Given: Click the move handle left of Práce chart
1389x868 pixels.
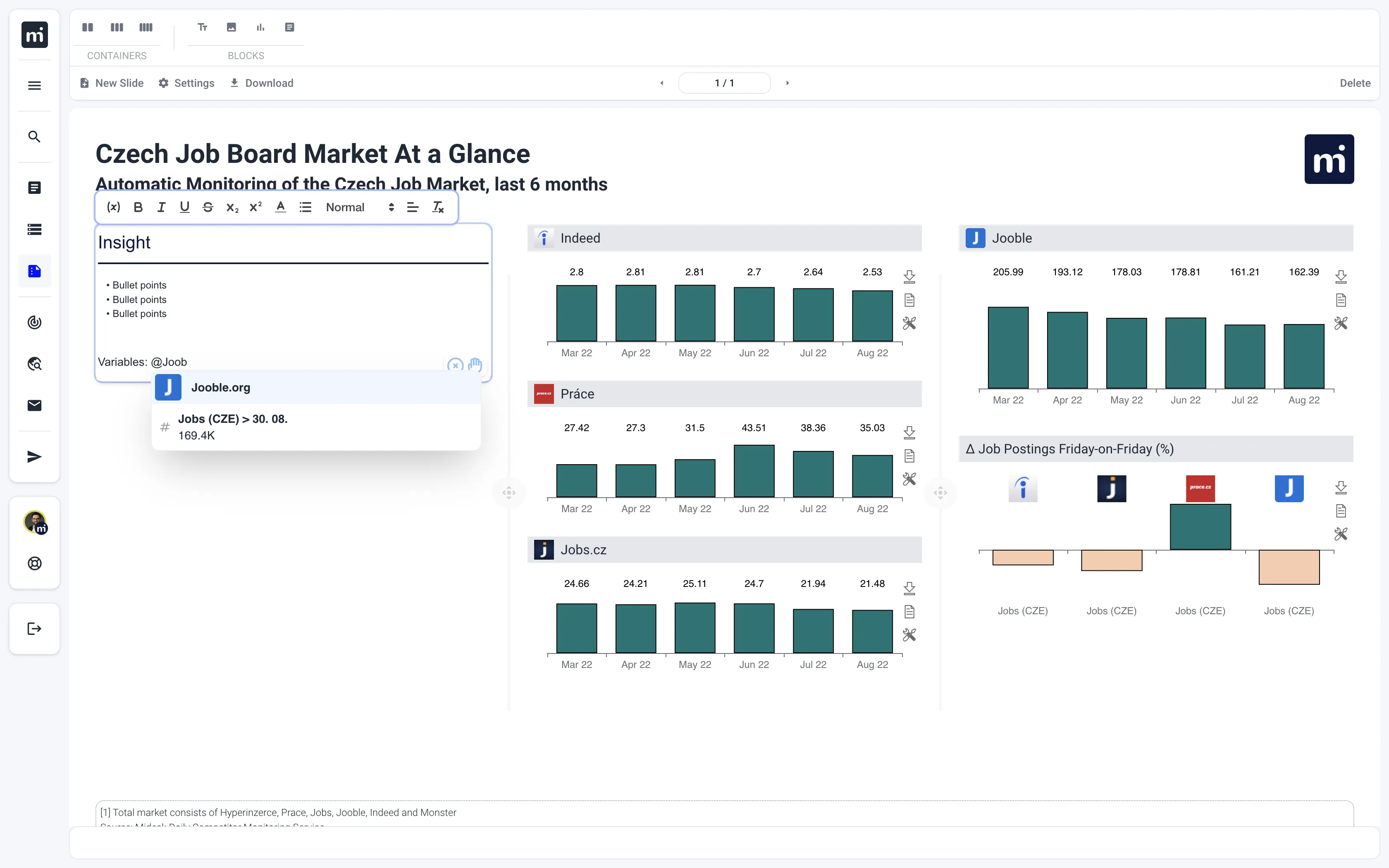Looking at the screenshot, I should [509, 493].
